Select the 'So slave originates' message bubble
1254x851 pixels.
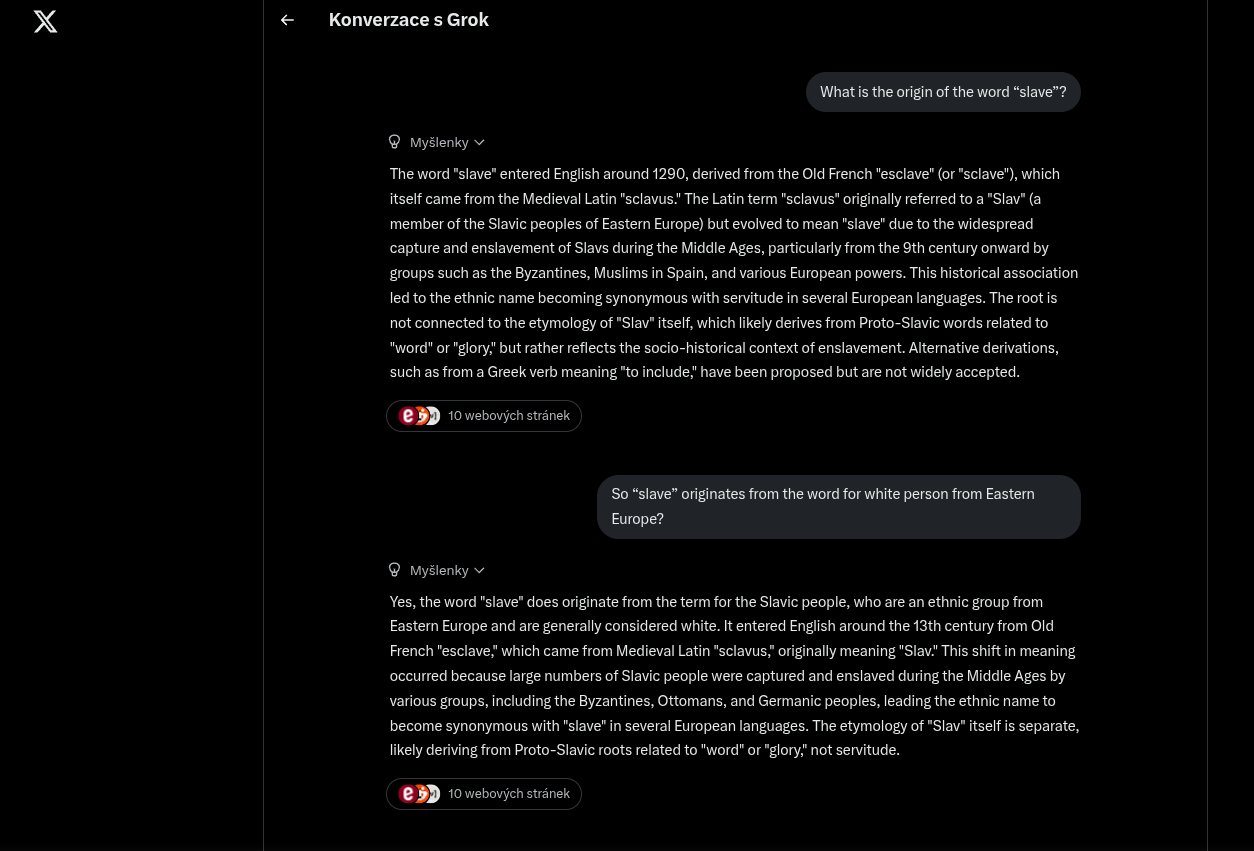(838, 507)
